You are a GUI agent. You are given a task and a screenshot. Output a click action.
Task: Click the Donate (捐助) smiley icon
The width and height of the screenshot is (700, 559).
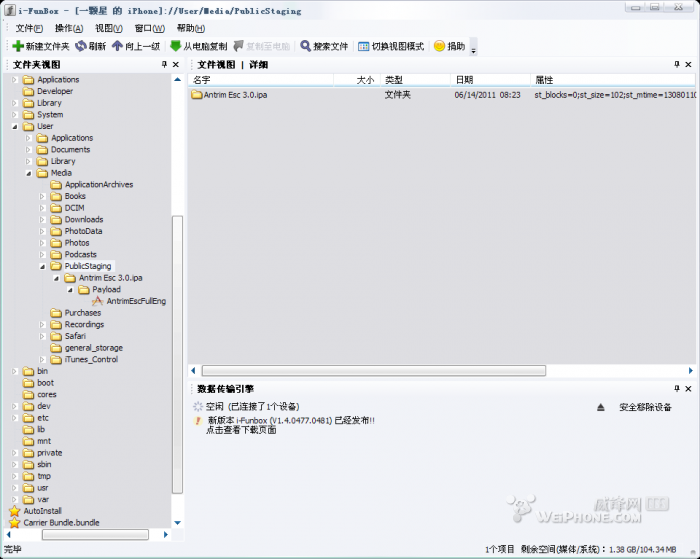(439, 46)
